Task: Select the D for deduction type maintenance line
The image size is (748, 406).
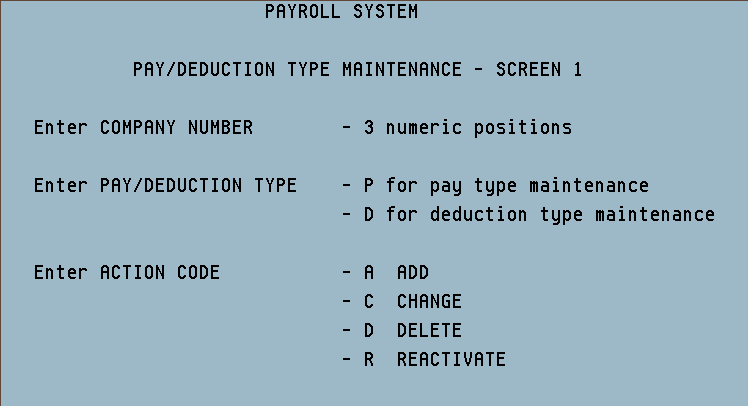Action: (x=529, y=215)
